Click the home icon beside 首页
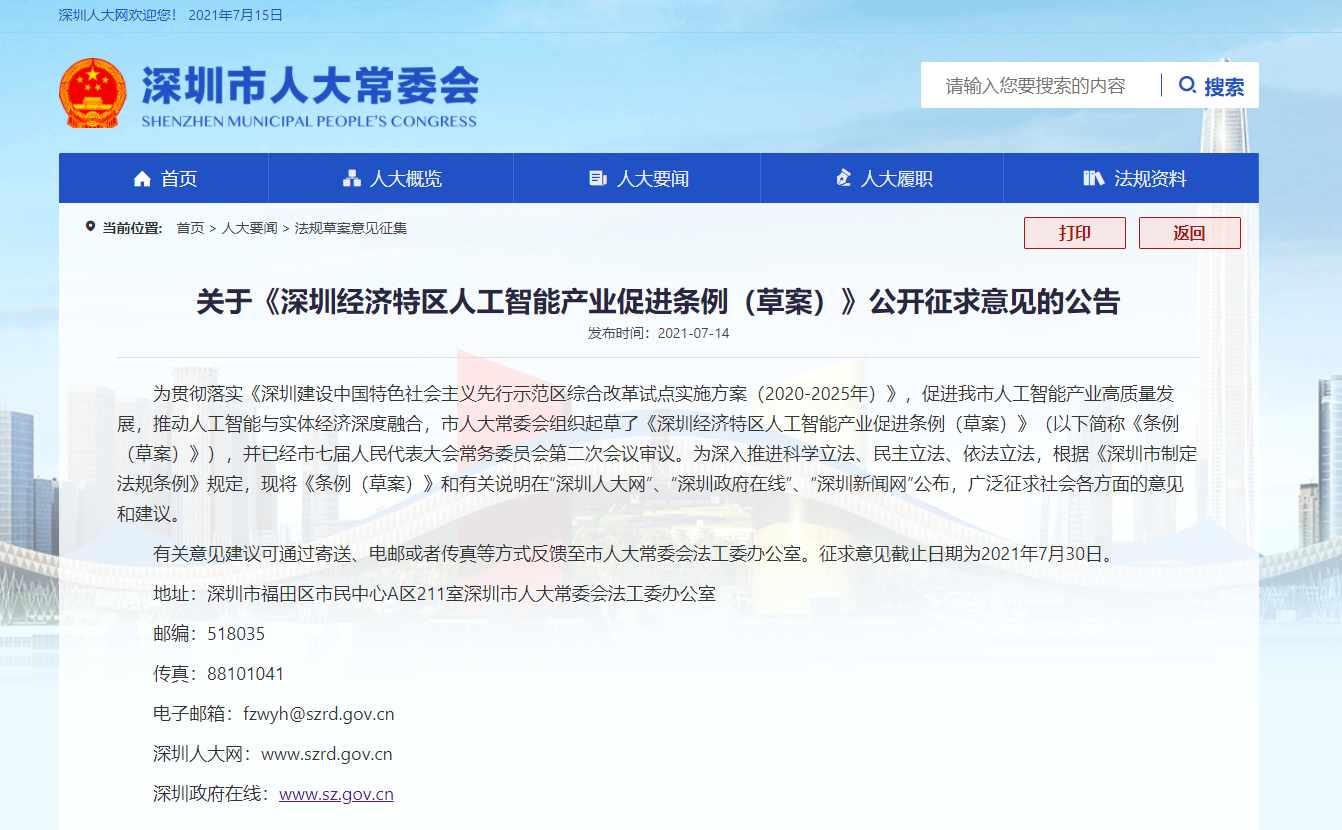The width and height of the screenshot is (1342, 830). pyautogui.click(x=142, y=179)
